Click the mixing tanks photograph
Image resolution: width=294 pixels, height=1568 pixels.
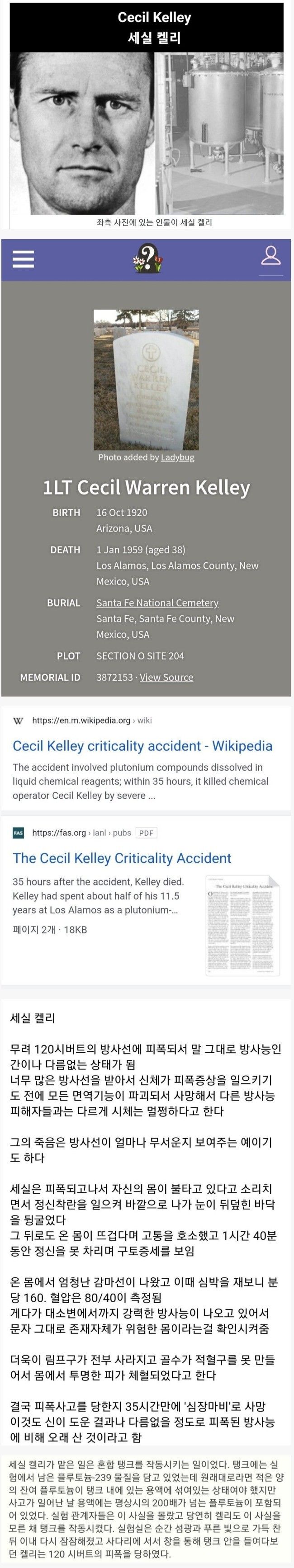219,133
